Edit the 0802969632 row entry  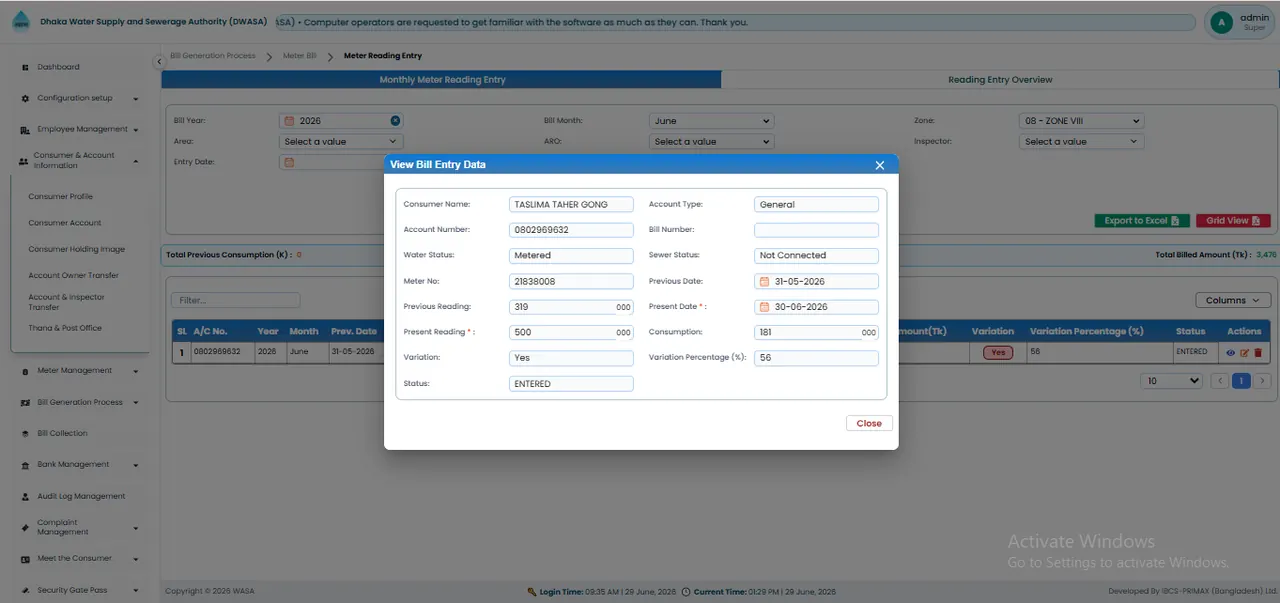coord(1245,352)
